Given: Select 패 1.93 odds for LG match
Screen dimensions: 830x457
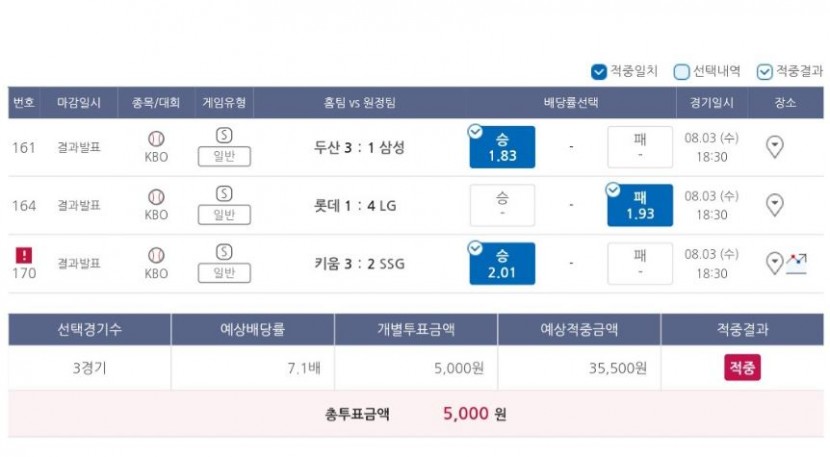Looking at the screenshot, I should 640,205.
